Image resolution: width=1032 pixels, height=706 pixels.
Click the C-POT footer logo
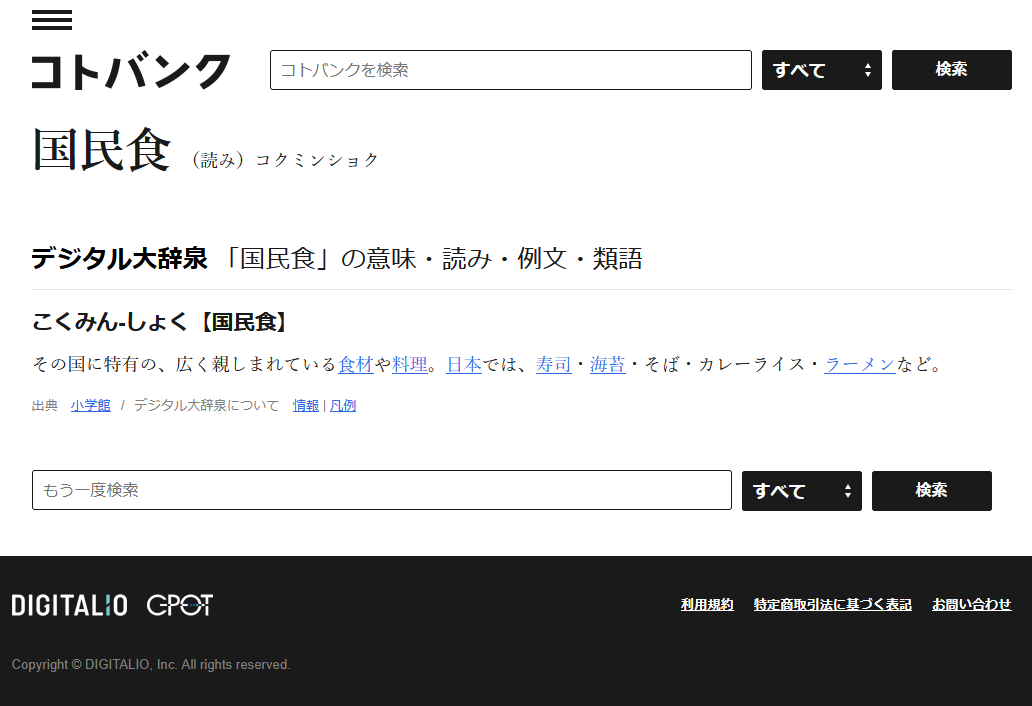180,605
